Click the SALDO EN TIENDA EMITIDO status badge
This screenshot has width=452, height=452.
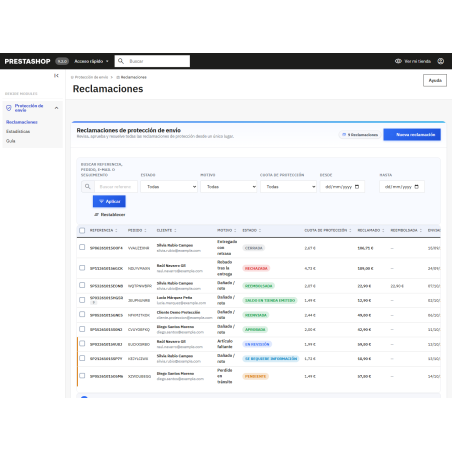coord(270,300)
